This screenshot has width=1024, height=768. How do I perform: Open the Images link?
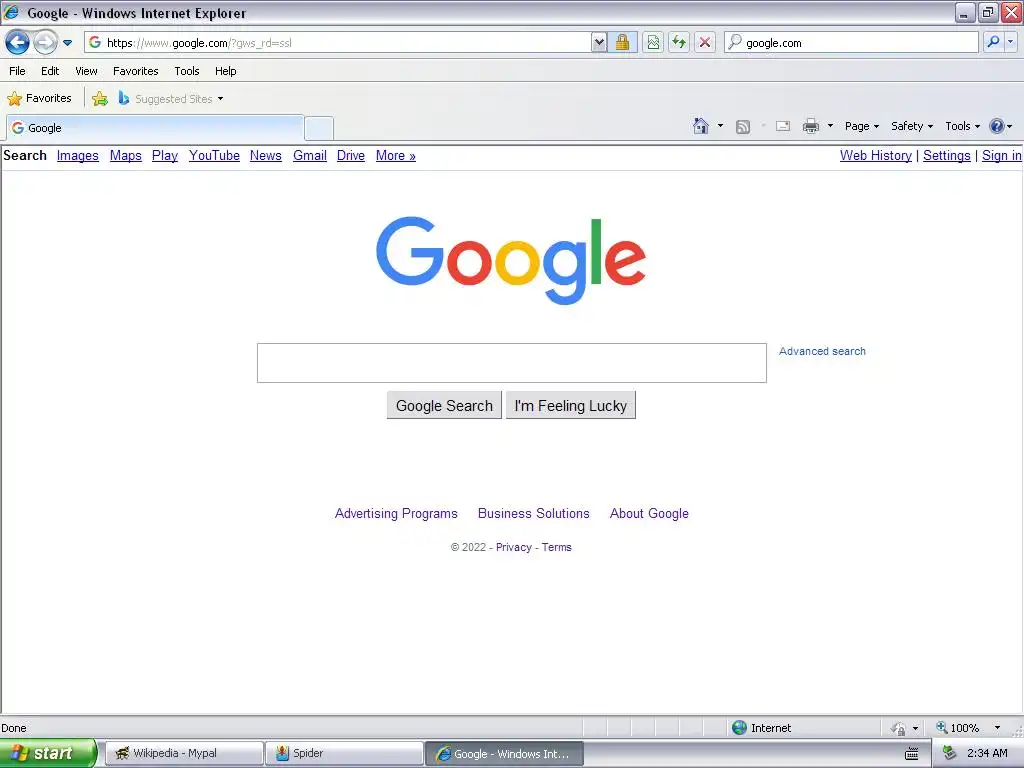pyautogui.click(x=78, y=155)
